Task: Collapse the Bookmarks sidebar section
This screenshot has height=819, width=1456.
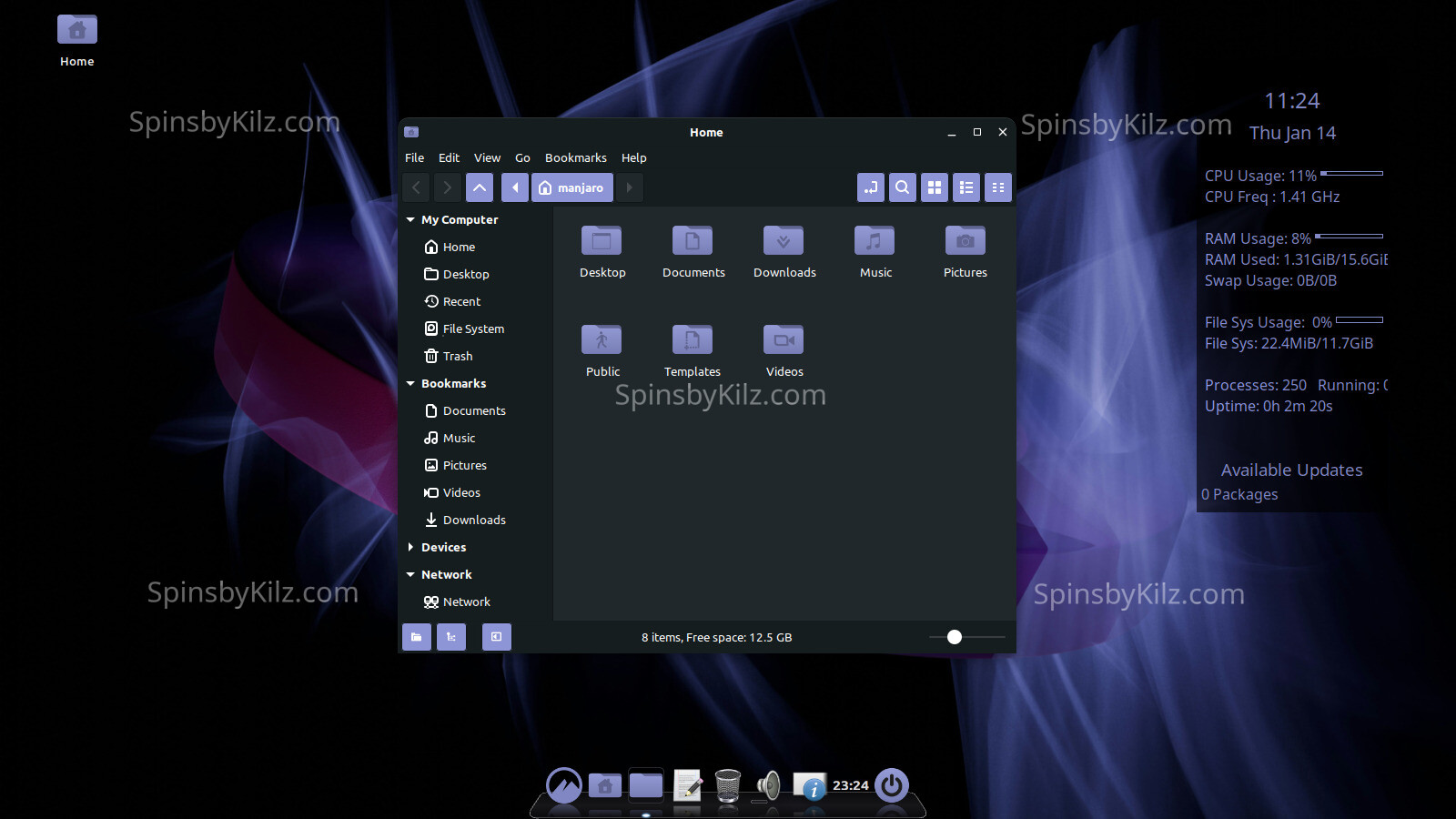Action: pyautogui.click(x=411, y=383)
